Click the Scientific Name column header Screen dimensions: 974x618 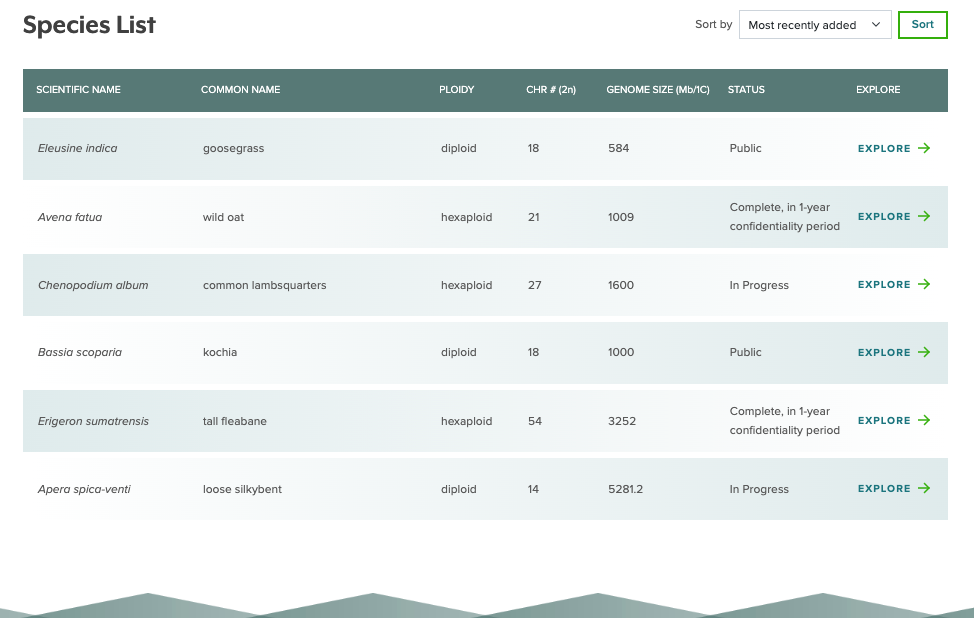[x=78, y=90]
